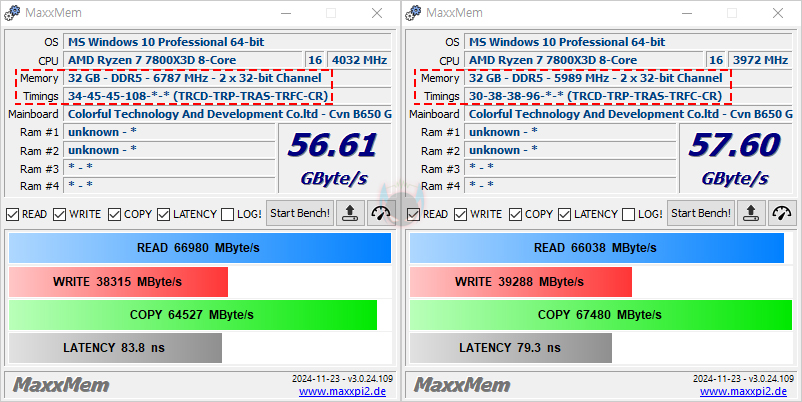Toggle READ checkbox in left window

12,214
